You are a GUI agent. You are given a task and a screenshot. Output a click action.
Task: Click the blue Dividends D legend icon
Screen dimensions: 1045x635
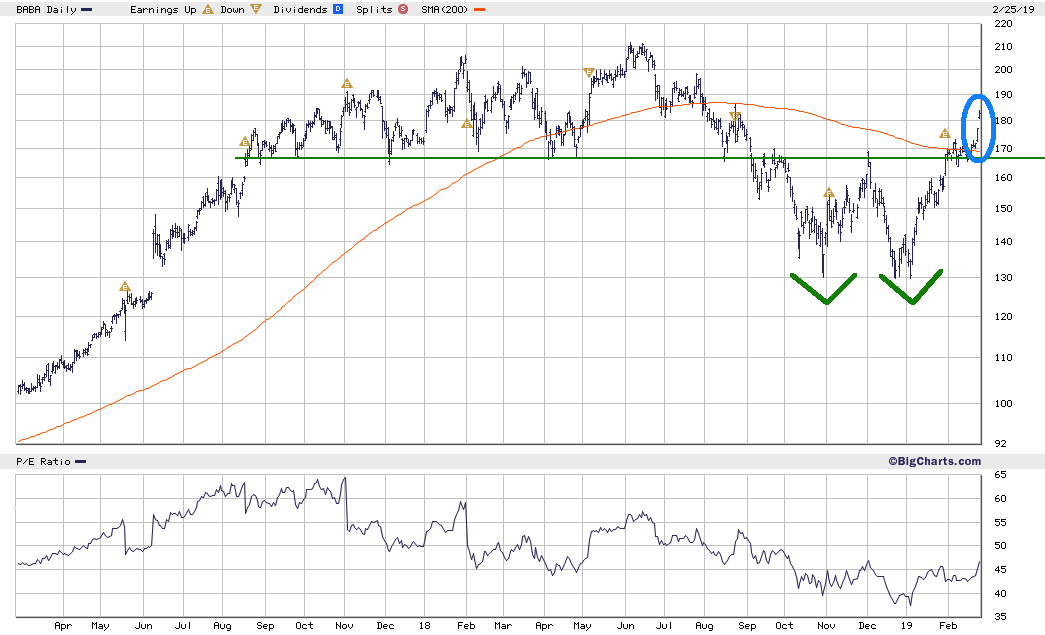click(338, 9)
